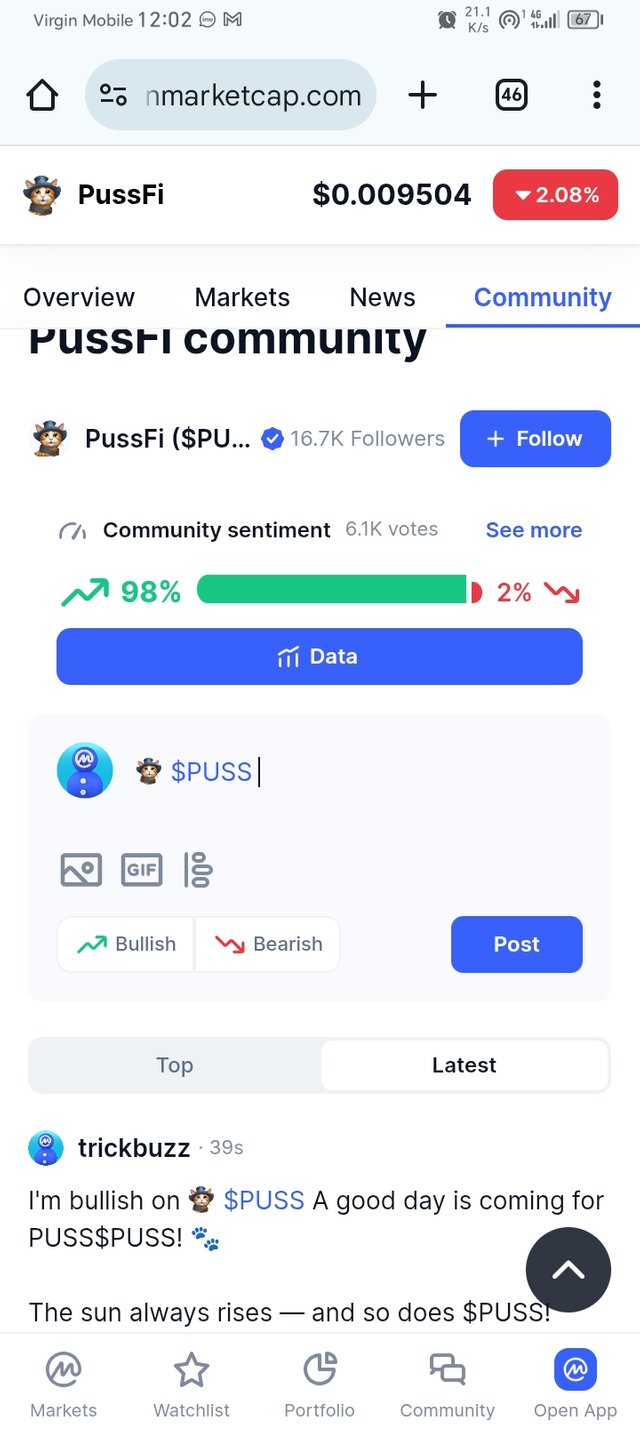Viewport: 640px width, 1433px height.
Task: Follow the PussFi community
Action: click(535, 438)
